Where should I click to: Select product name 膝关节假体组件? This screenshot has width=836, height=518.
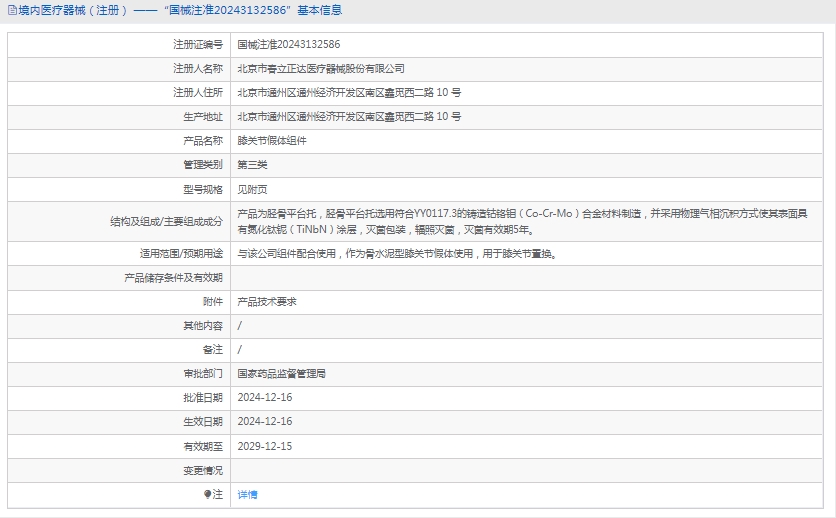pos(272,141)
